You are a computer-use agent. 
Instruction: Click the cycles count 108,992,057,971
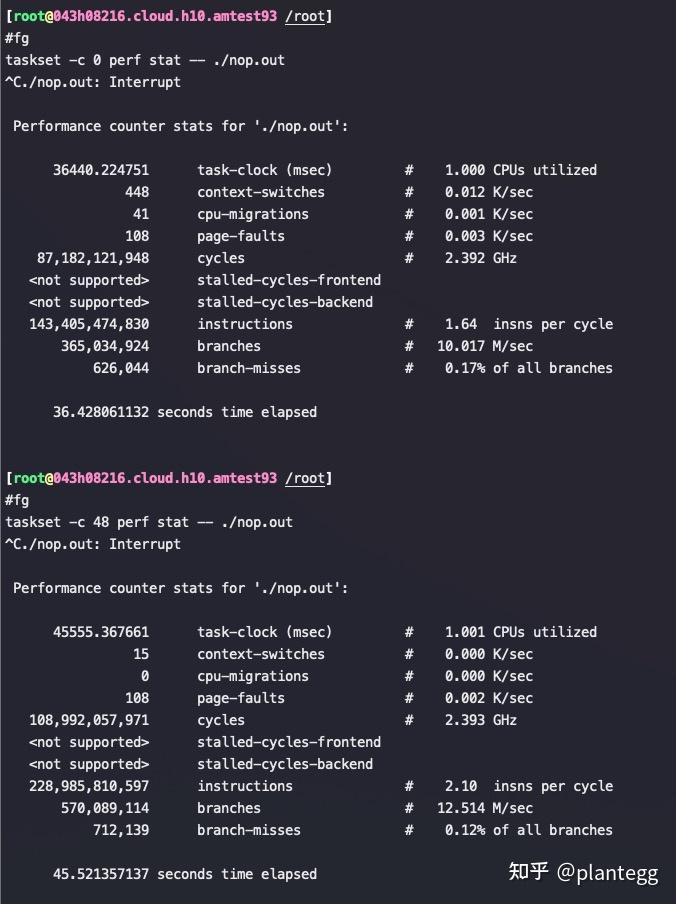click(x=89, y=720)
